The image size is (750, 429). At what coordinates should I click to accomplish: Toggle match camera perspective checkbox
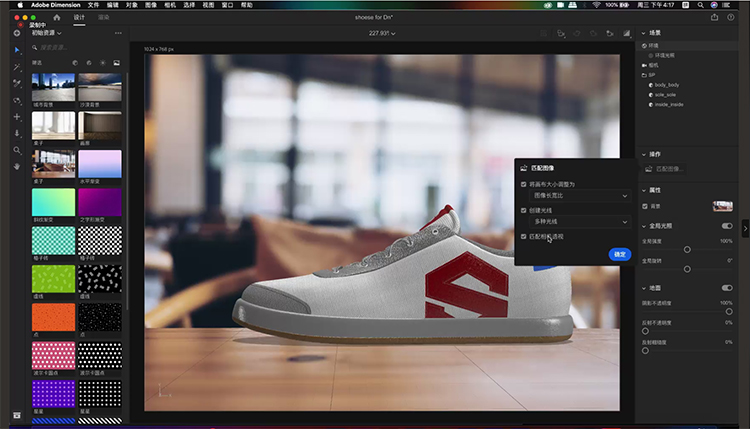(x=524, y=236)
